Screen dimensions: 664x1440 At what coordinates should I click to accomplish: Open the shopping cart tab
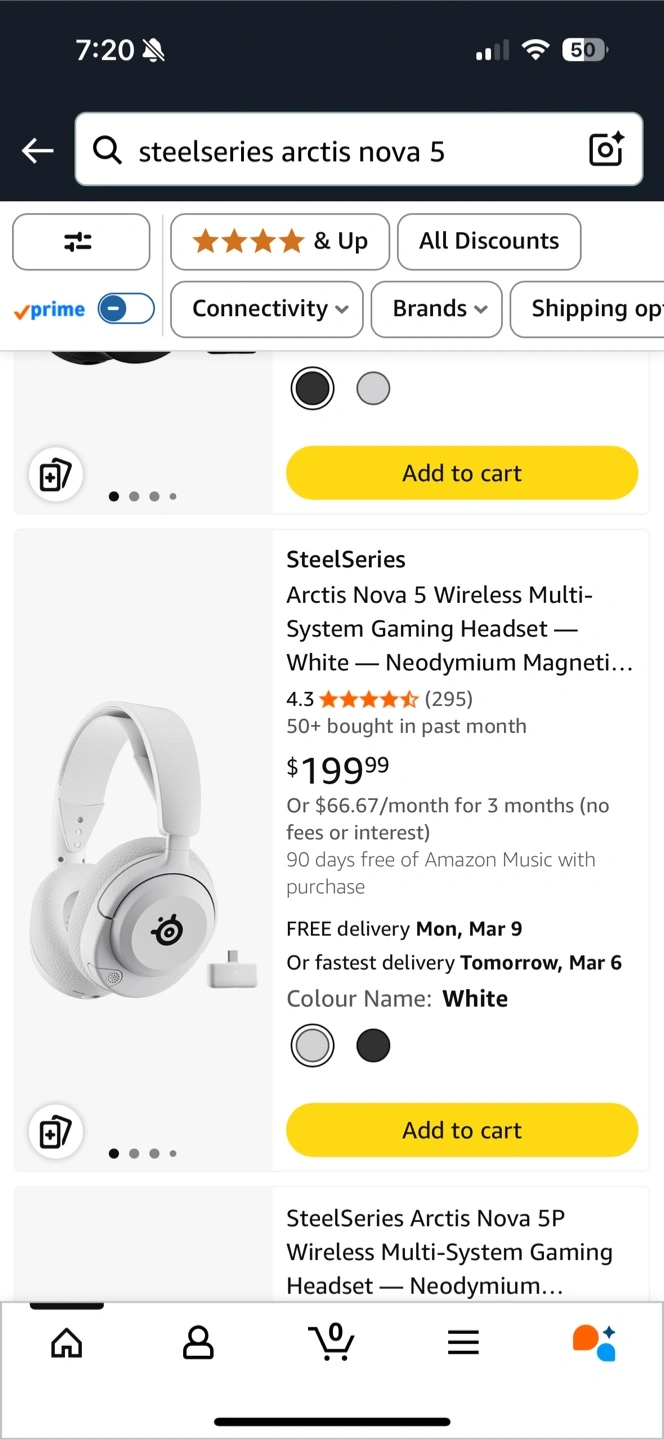tap(331, 1342)
